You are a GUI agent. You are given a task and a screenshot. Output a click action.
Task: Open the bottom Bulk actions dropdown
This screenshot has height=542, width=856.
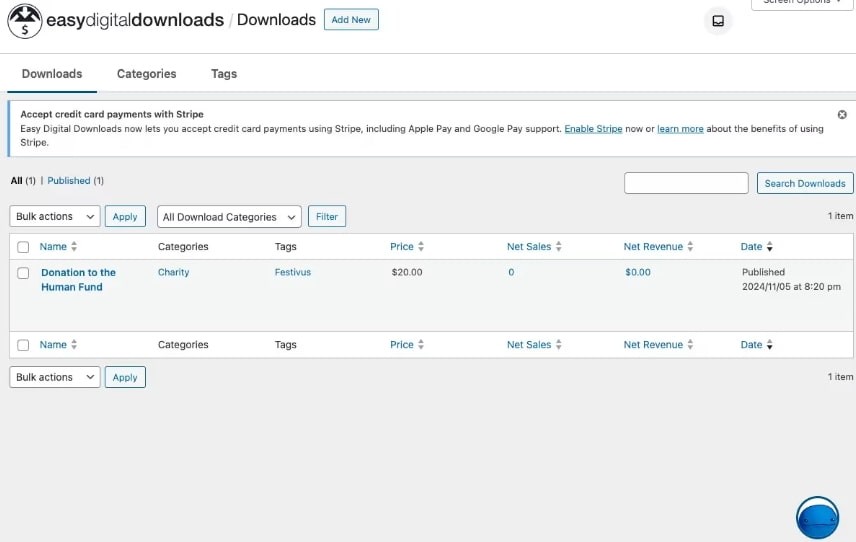point(55,377)
